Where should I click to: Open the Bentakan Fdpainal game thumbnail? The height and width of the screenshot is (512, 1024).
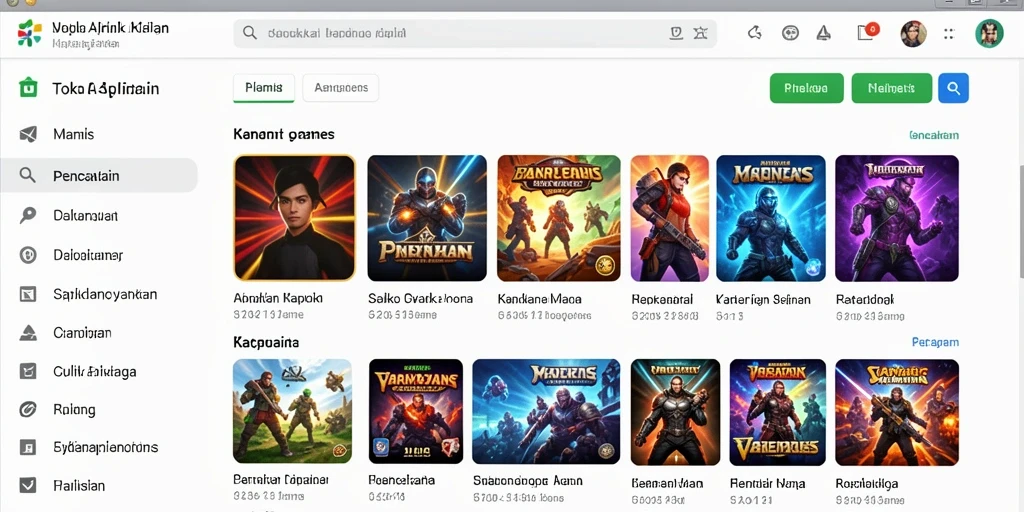(x=293, y=411)
